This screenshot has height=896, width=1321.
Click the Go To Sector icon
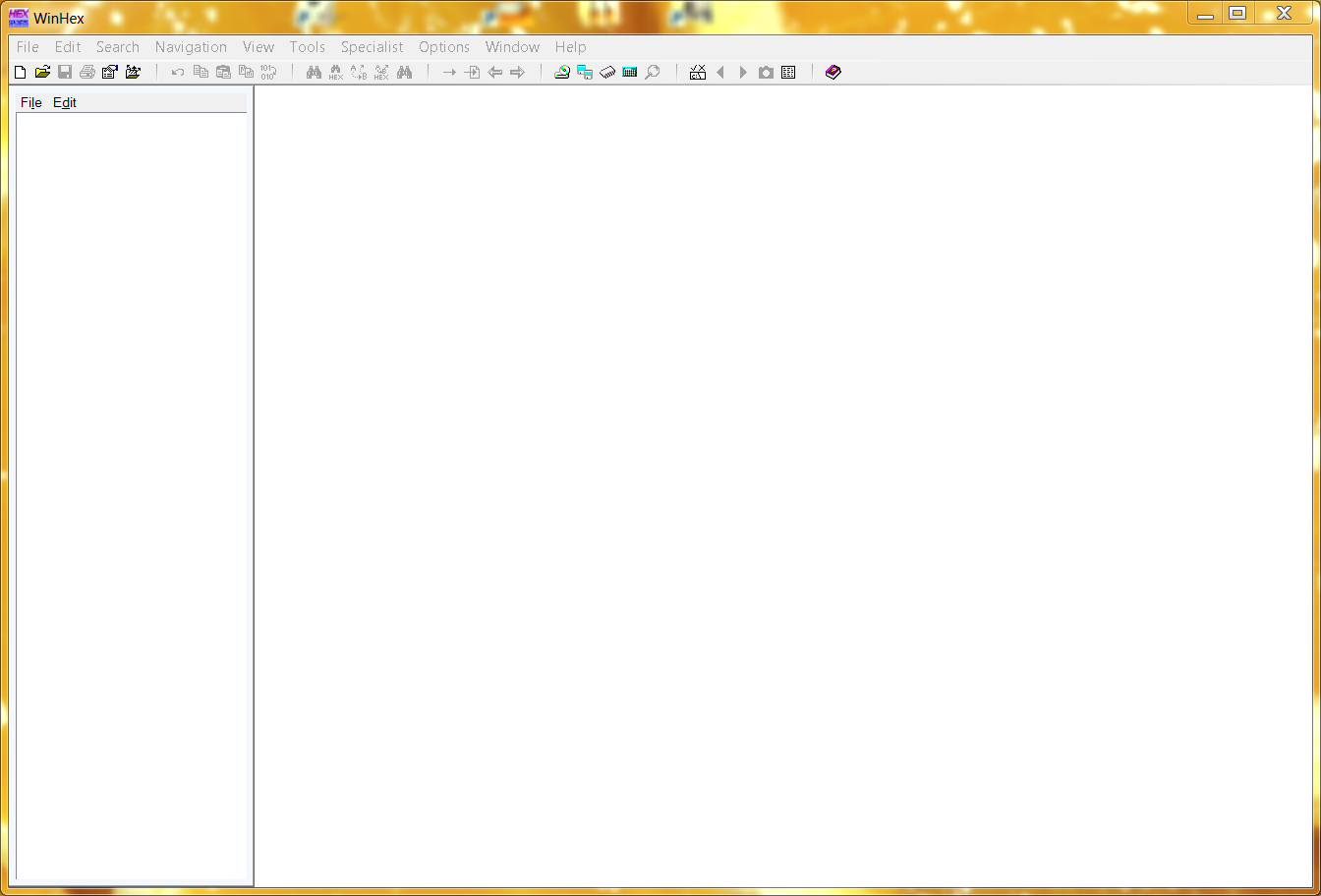click(x=472, y=72)
